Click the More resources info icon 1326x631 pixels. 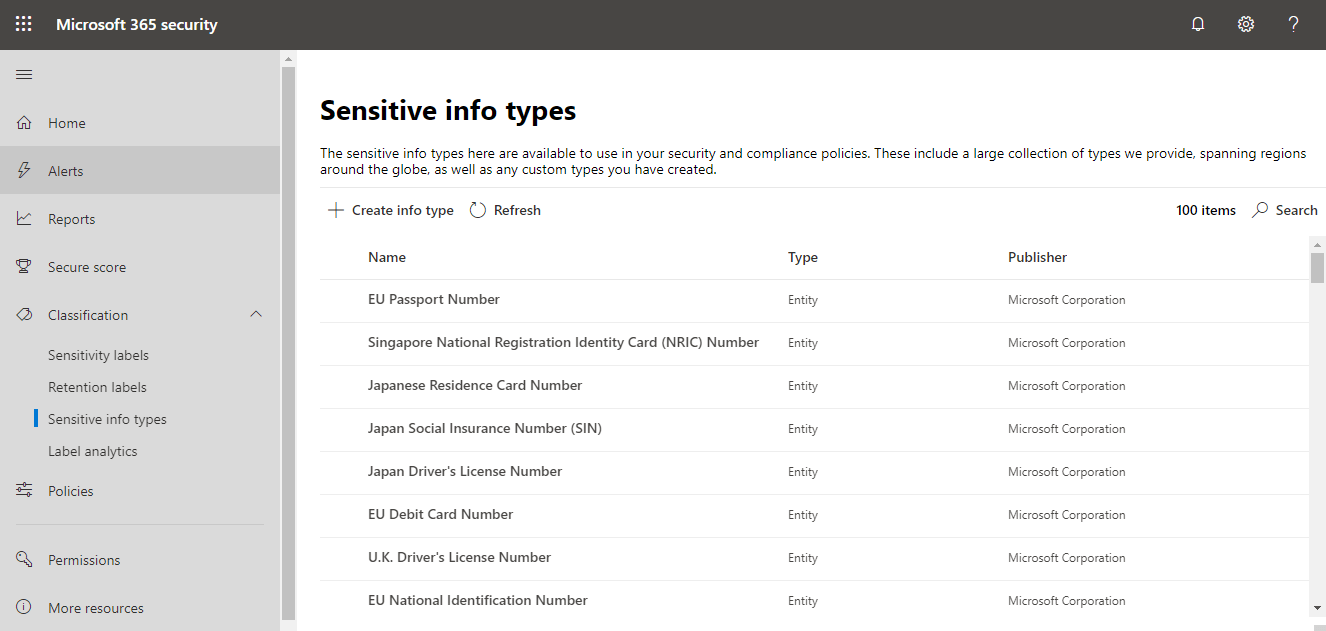click(x=25, y=608)
